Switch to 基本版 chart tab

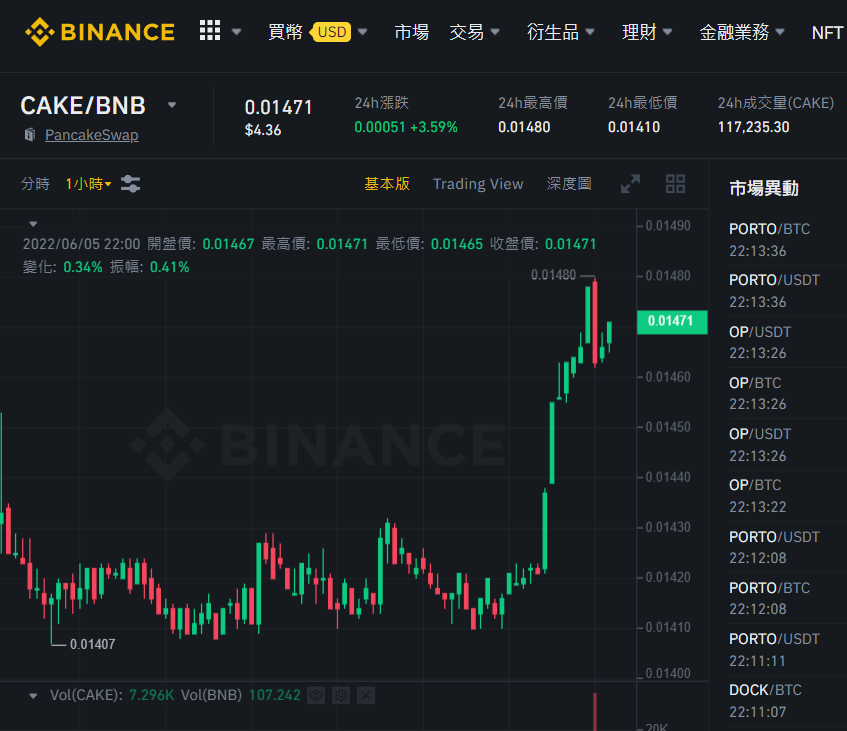click(387, 184)
